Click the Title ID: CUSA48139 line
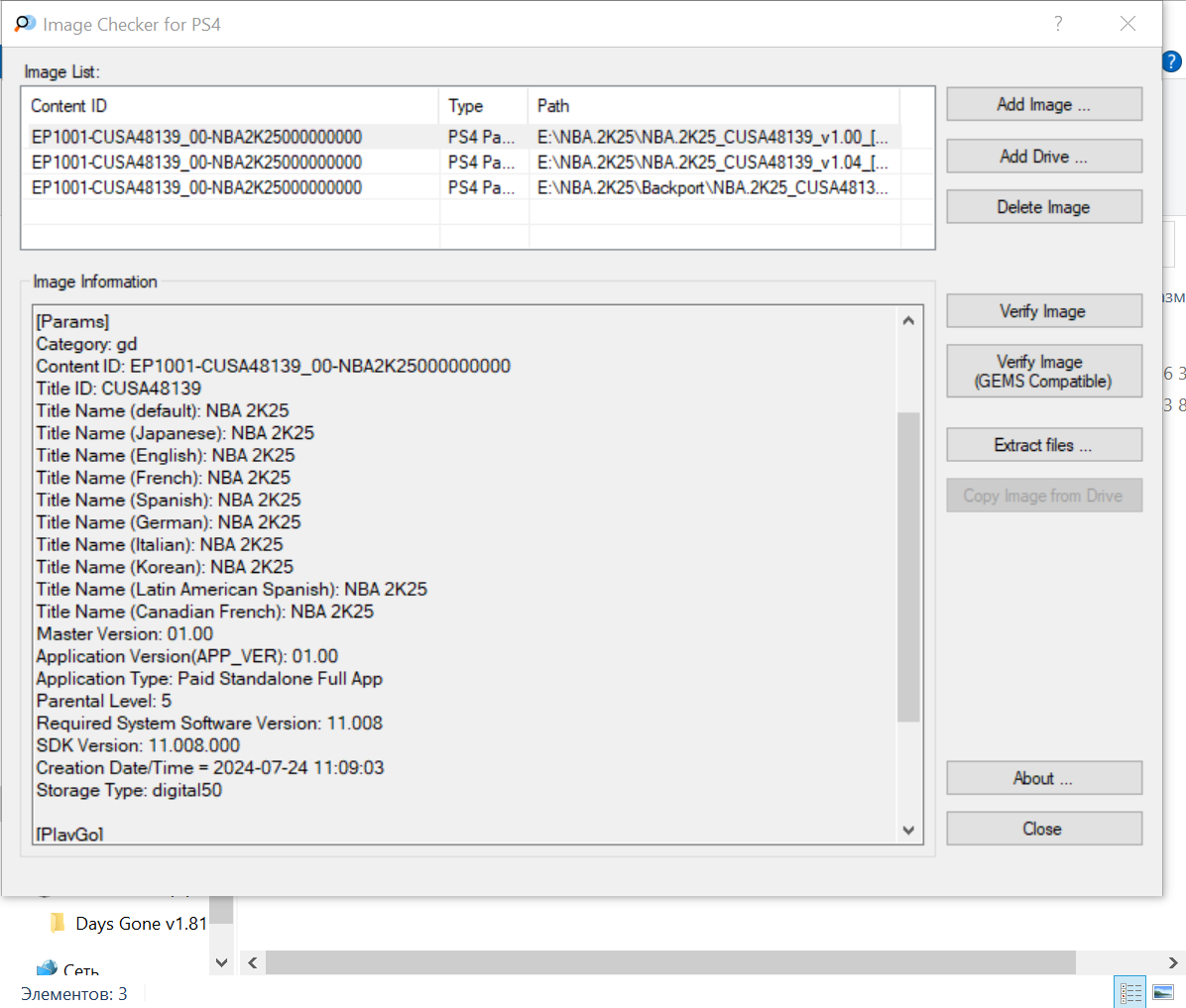This screenshot has height=1008, width=1186. tap(119, 389)
